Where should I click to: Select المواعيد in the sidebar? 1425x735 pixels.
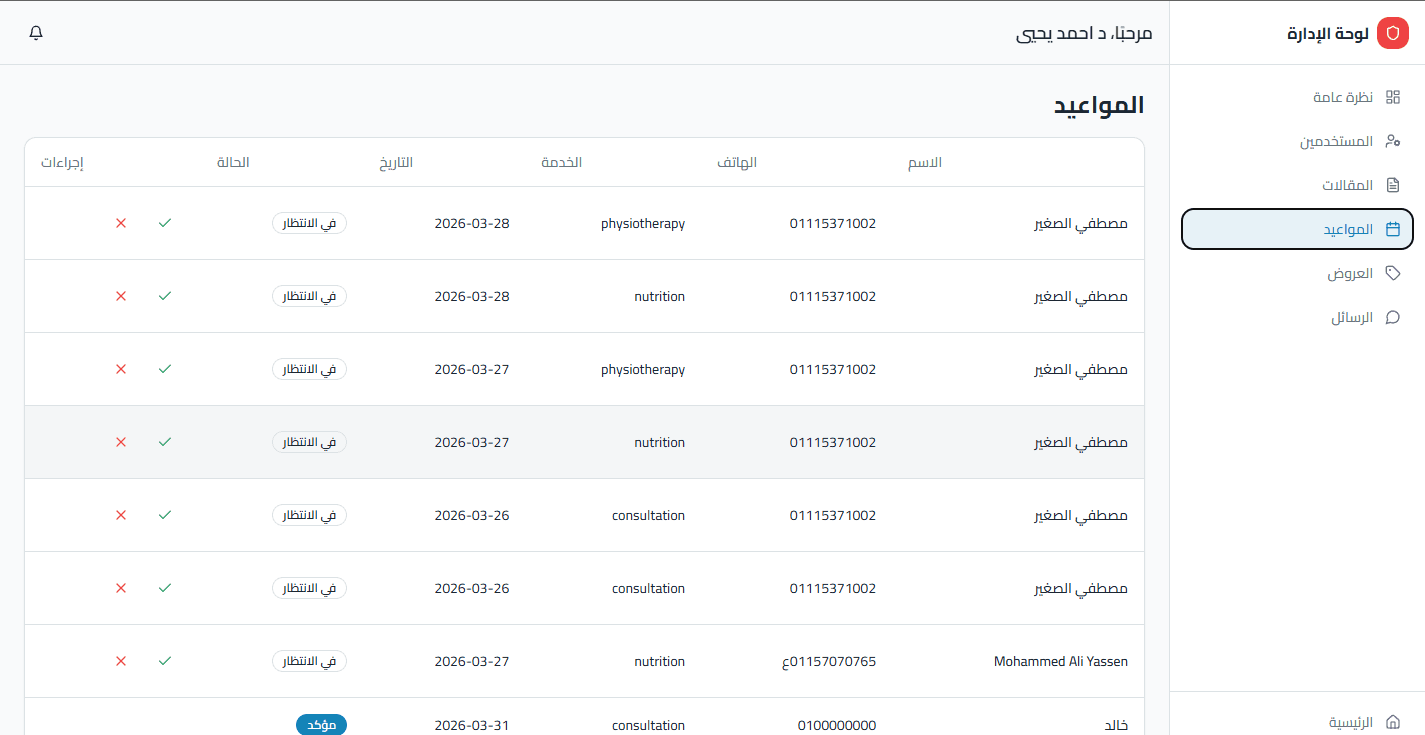click(1297, 229)
